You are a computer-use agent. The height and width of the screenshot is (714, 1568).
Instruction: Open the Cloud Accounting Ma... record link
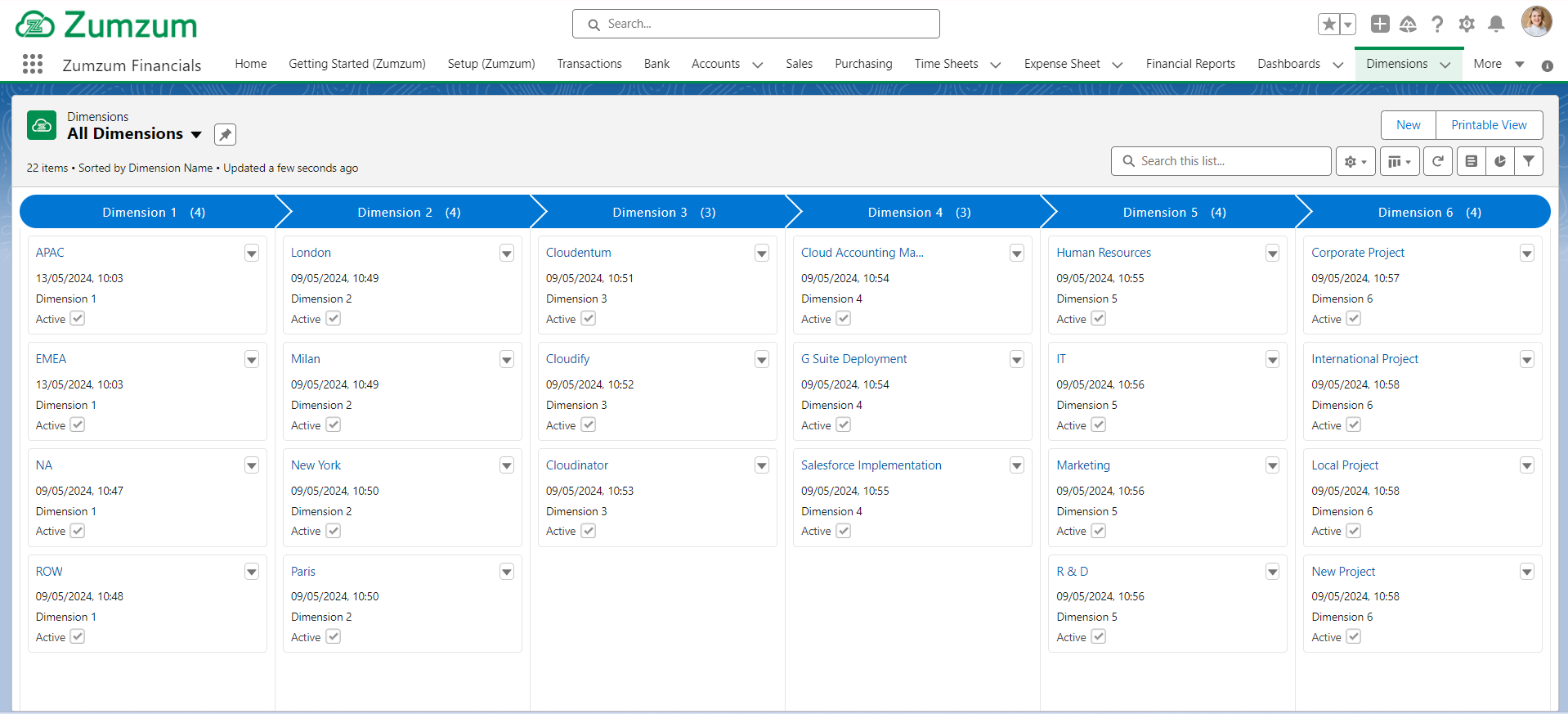point(862,253)
